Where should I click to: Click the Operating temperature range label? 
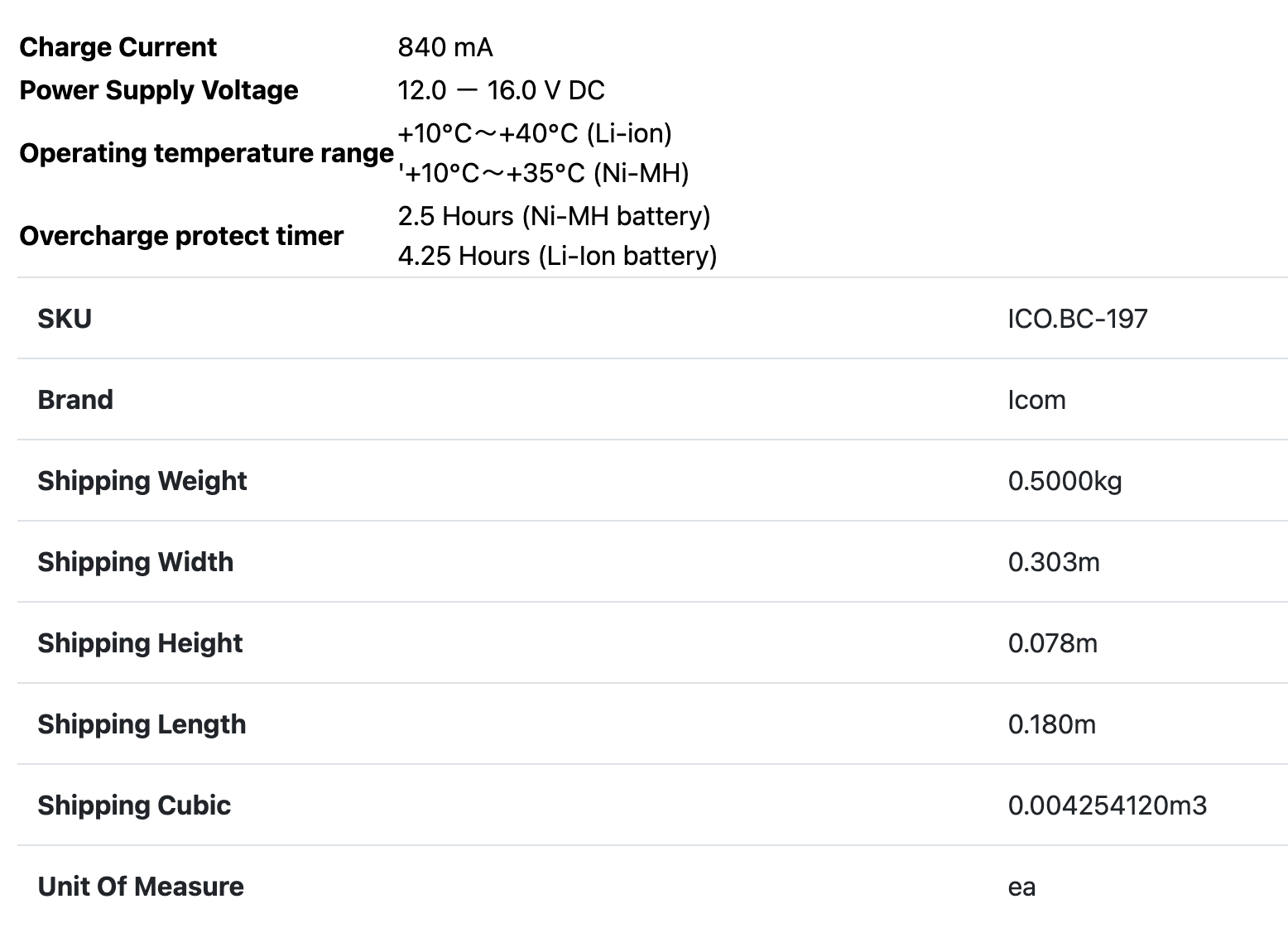(x=206, y=153)
